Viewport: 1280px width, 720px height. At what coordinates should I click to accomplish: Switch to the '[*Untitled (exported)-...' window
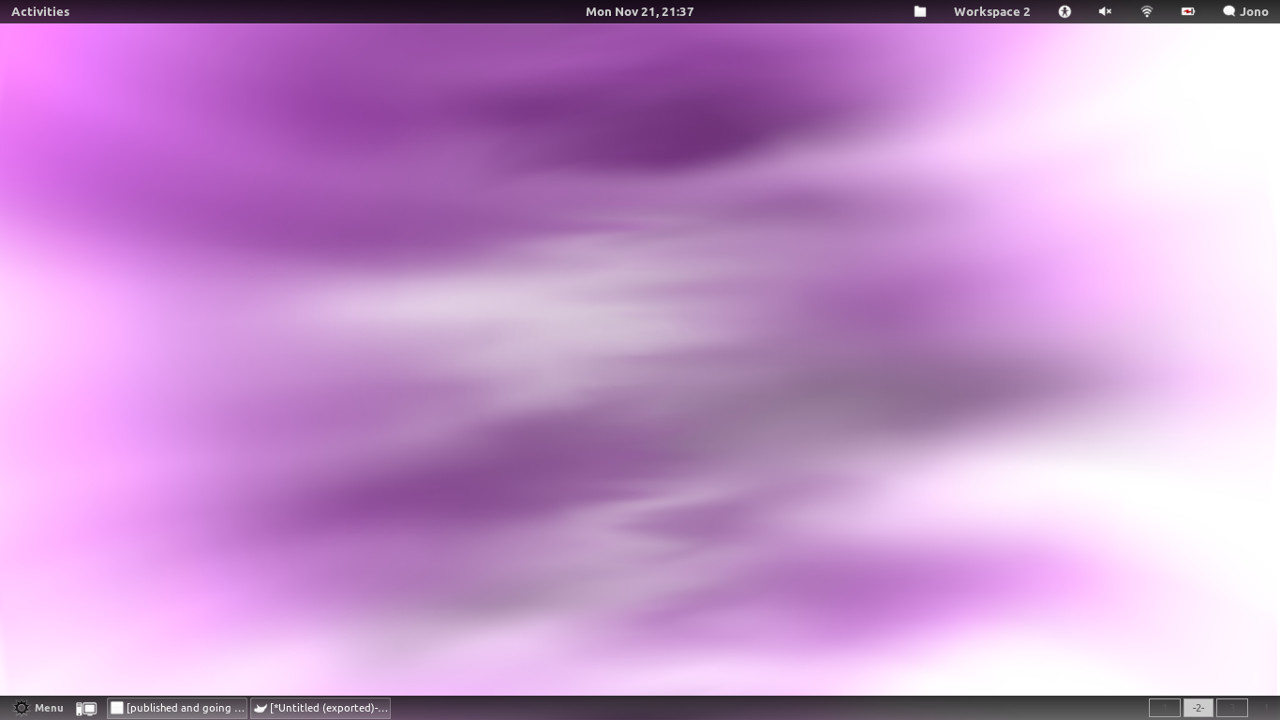pyautogui.click(x=320, y=708)
